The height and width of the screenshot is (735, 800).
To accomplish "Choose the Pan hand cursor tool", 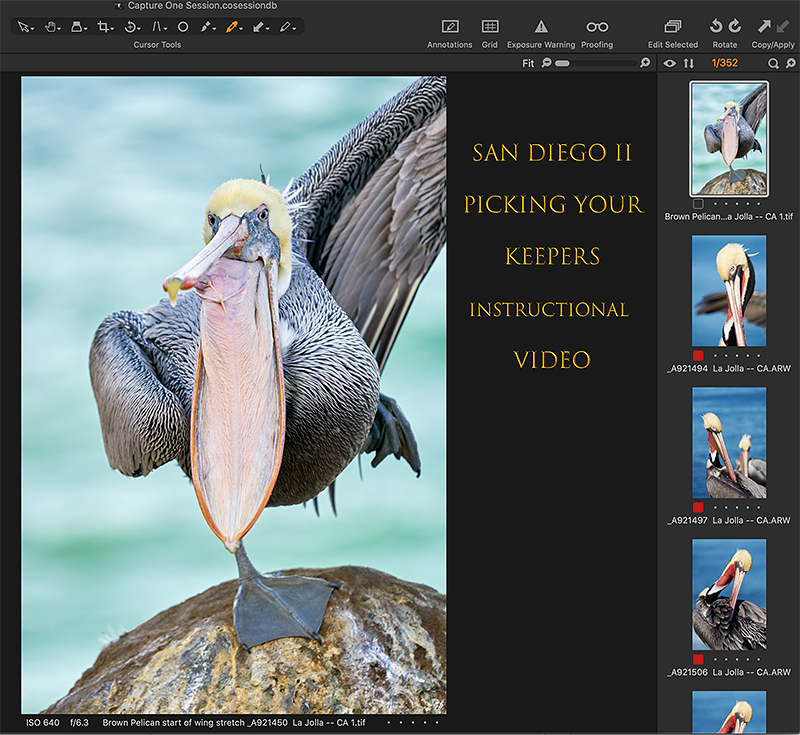I will [x=52, y=27].
